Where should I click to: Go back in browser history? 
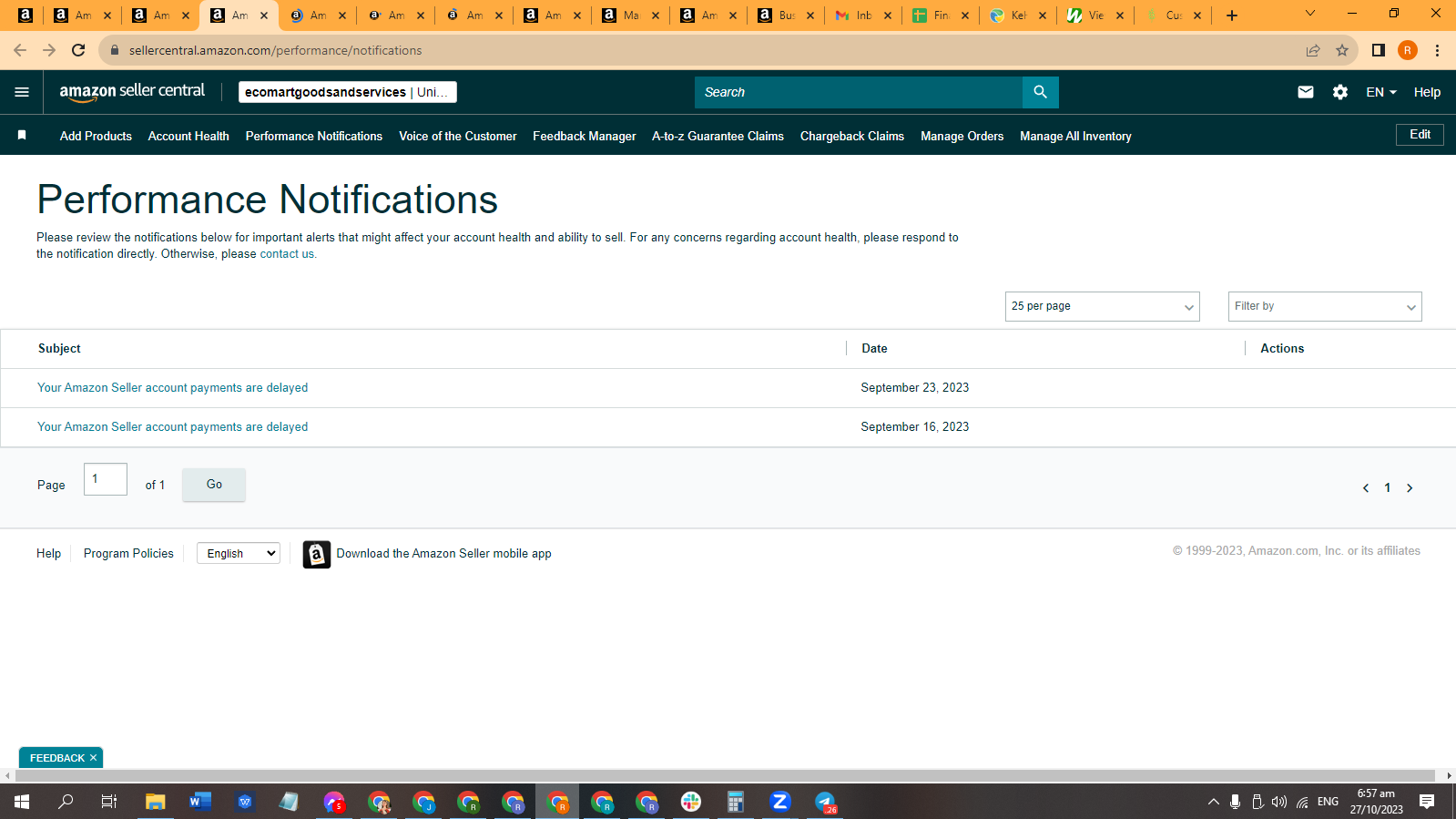click(20, 50)
